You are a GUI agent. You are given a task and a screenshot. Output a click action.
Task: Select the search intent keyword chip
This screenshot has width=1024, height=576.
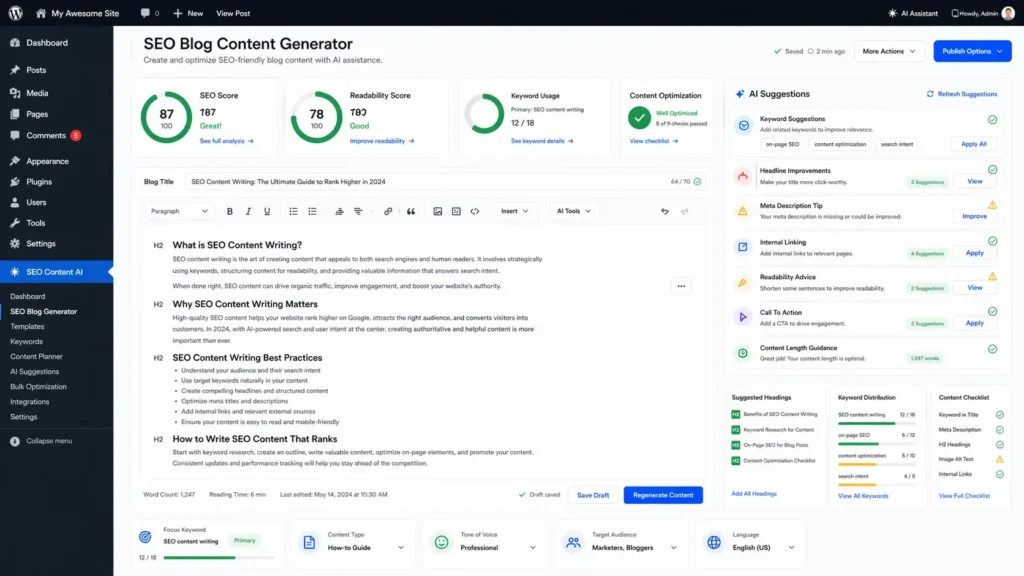point(897,144)
